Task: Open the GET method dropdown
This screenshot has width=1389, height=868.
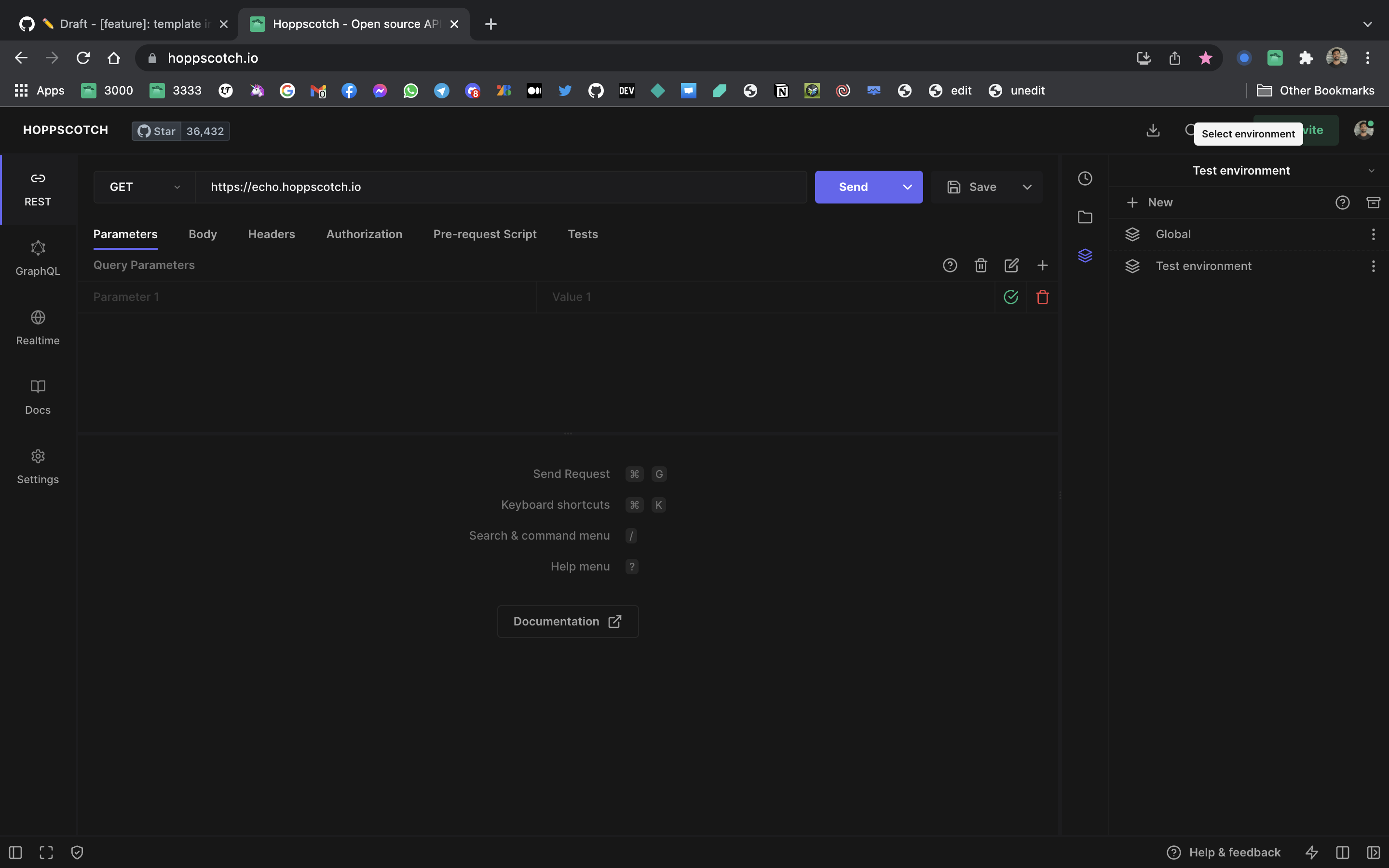Action: (144, 187)
